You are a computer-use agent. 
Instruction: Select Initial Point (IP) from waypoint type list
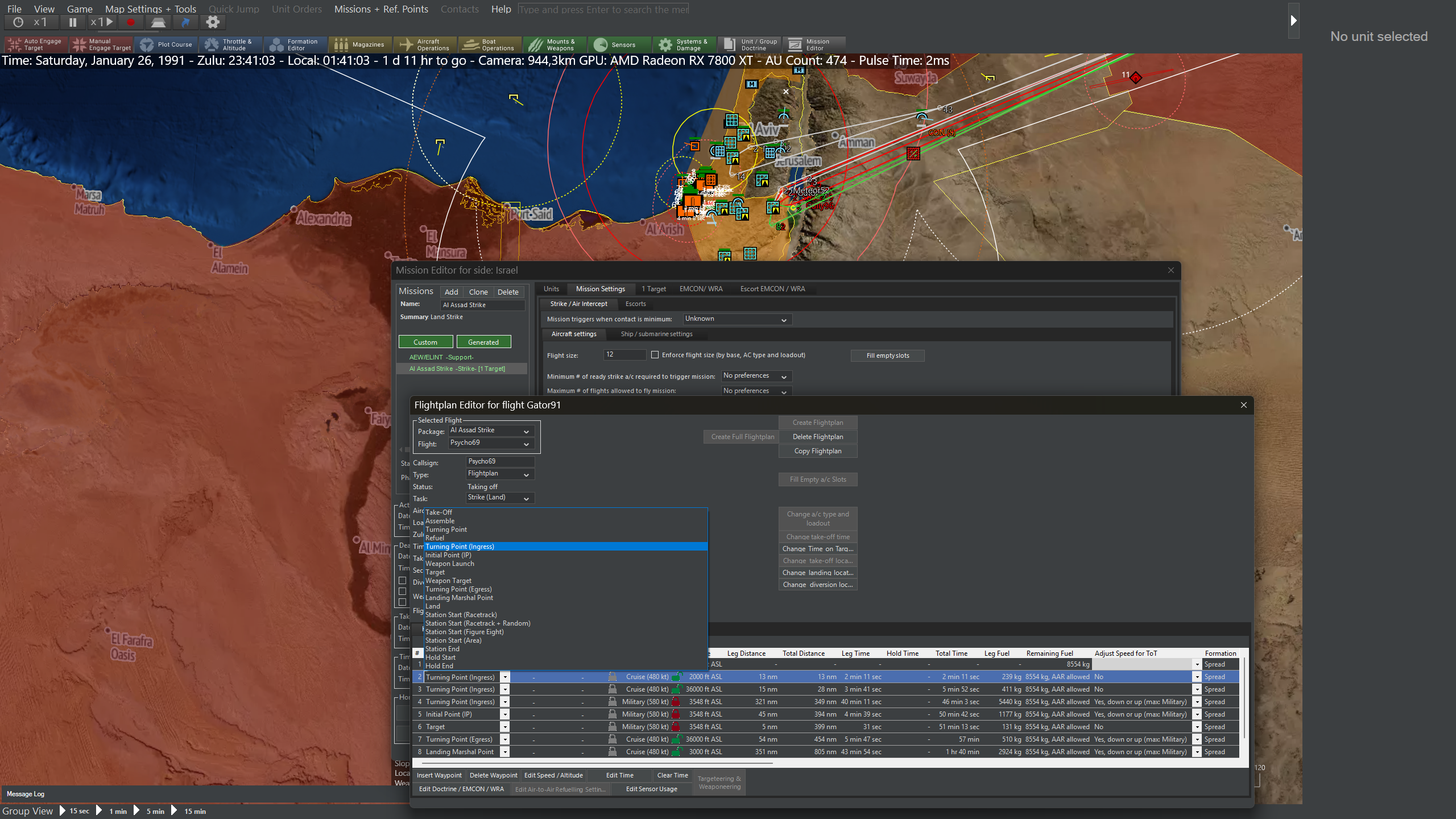tap(566, 555)
